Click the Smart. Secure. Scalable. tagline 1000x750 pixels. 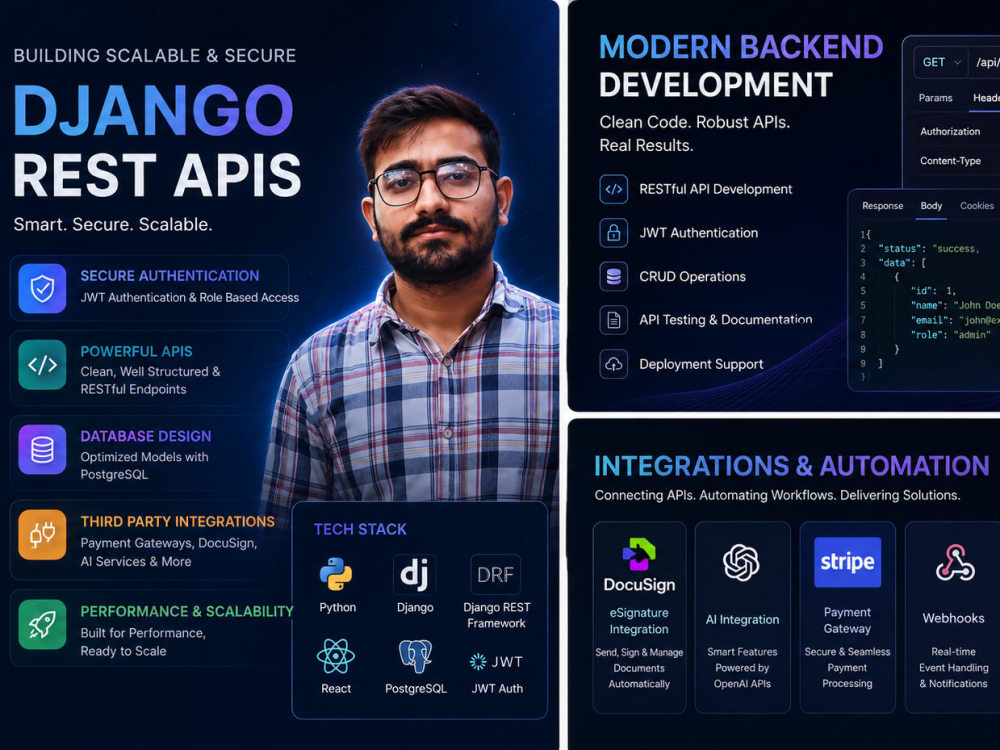coord(113,224)
